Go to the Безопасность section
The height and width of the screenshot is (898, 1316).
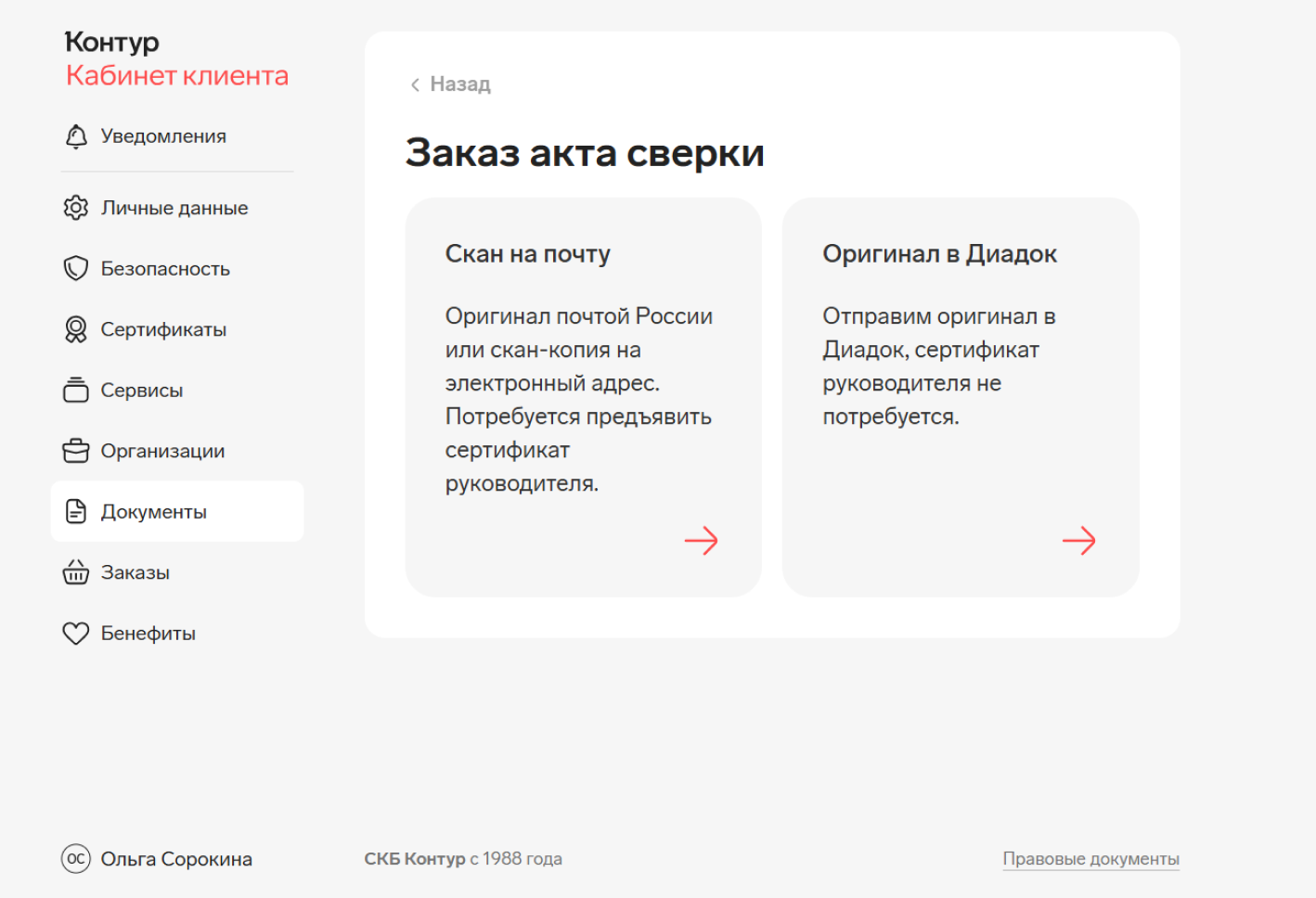177,268
